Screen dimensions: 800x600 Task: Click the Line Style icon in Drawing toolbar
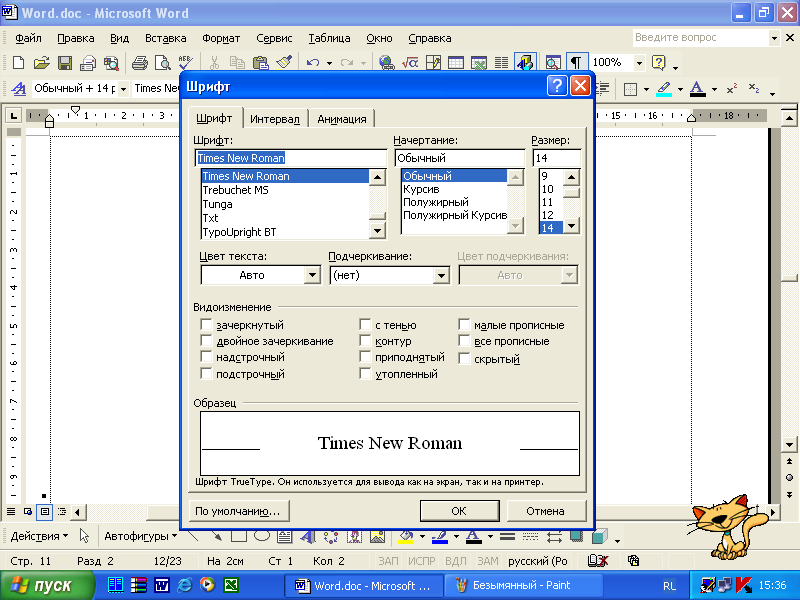pos(507,536)
